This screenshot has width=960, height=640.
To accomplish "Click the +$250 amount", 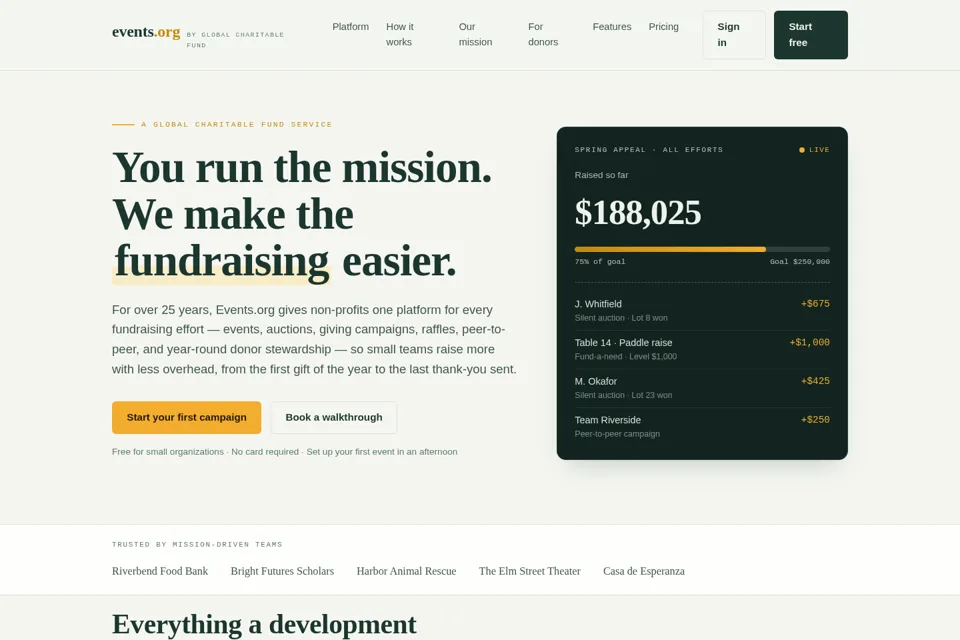I will 815,420.
